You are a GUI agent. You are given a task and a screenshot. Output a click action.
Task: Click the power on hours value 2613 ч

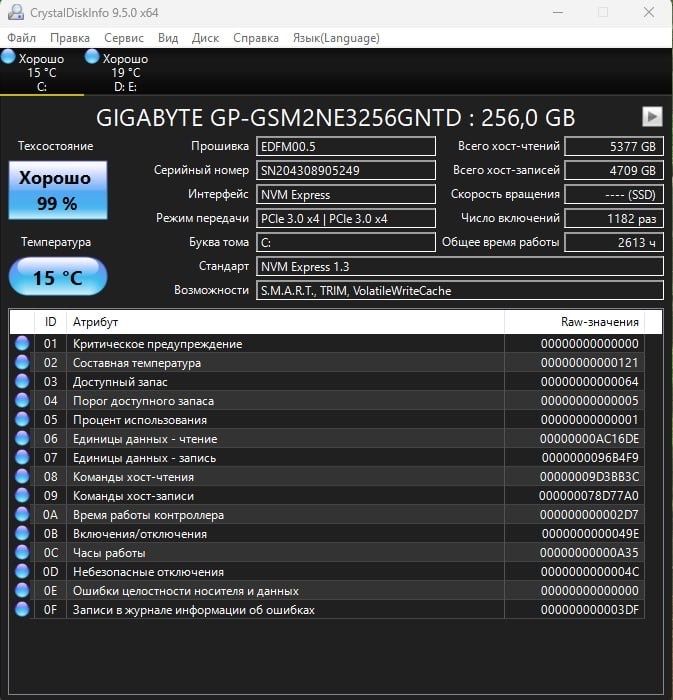point(614,243)
